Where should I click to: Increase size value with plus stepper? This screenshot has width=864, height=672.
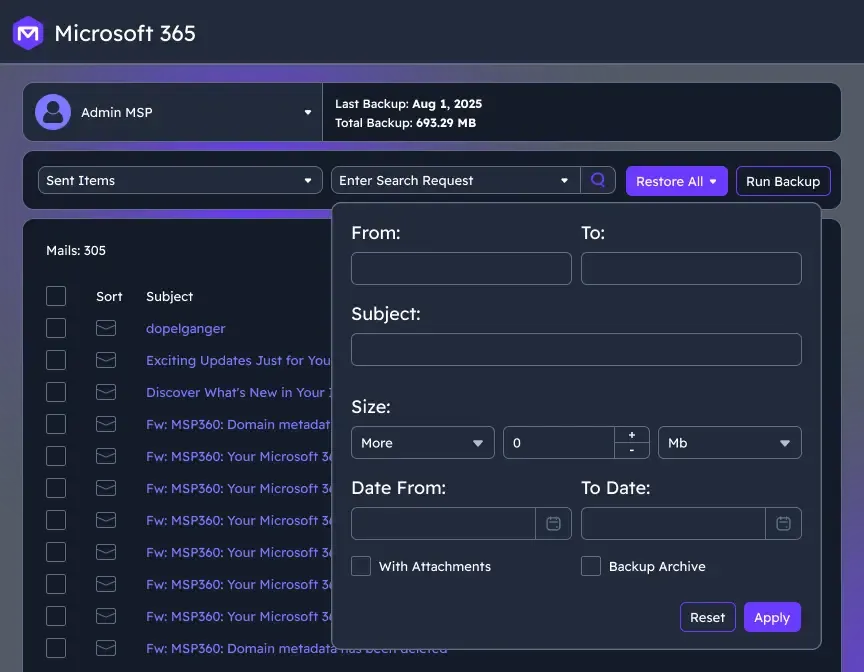631,435
